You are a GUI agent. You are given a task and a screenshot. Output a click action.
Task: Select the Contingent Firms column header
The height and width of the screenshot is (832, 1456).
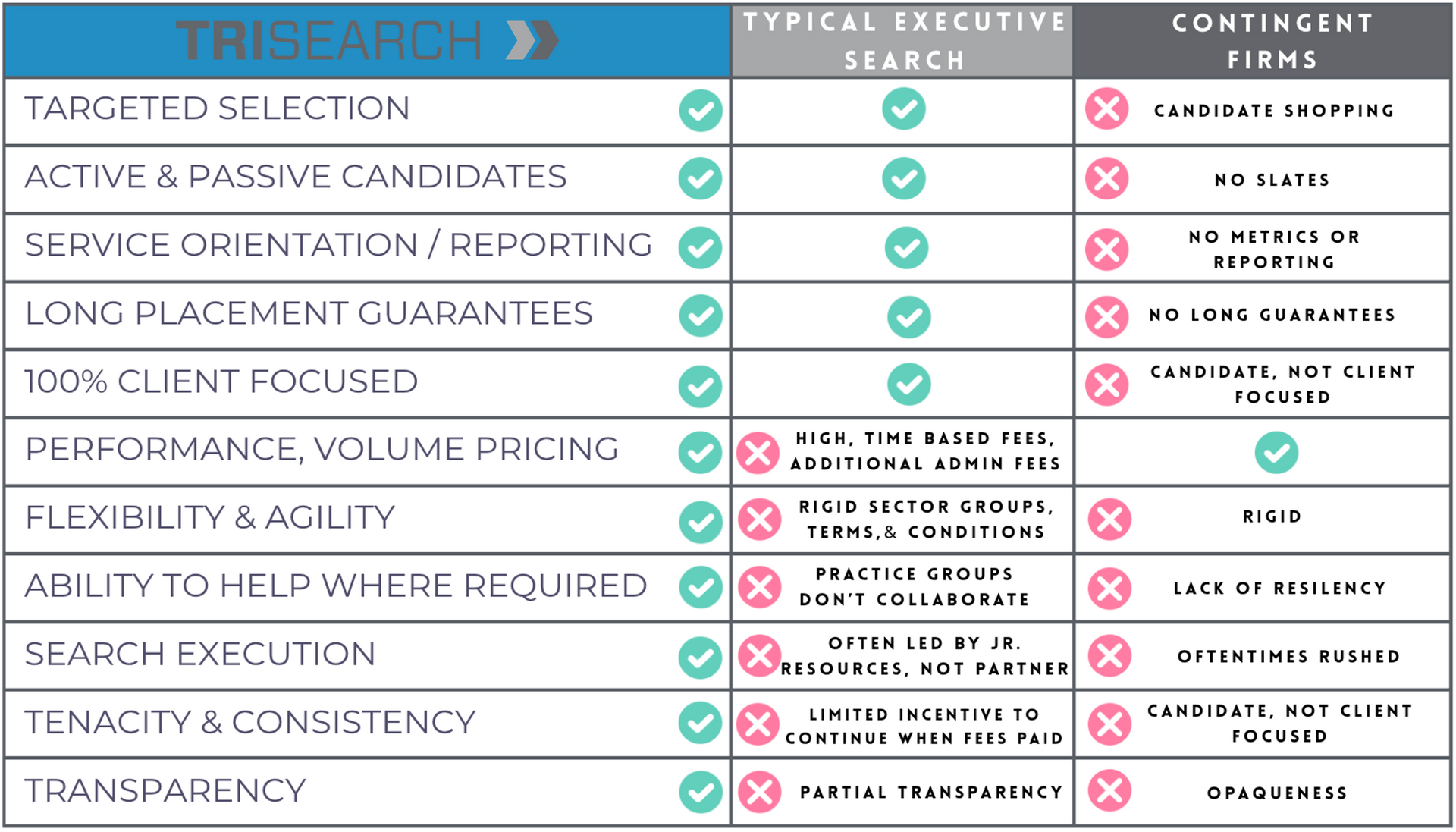[x=1272, y=41]
